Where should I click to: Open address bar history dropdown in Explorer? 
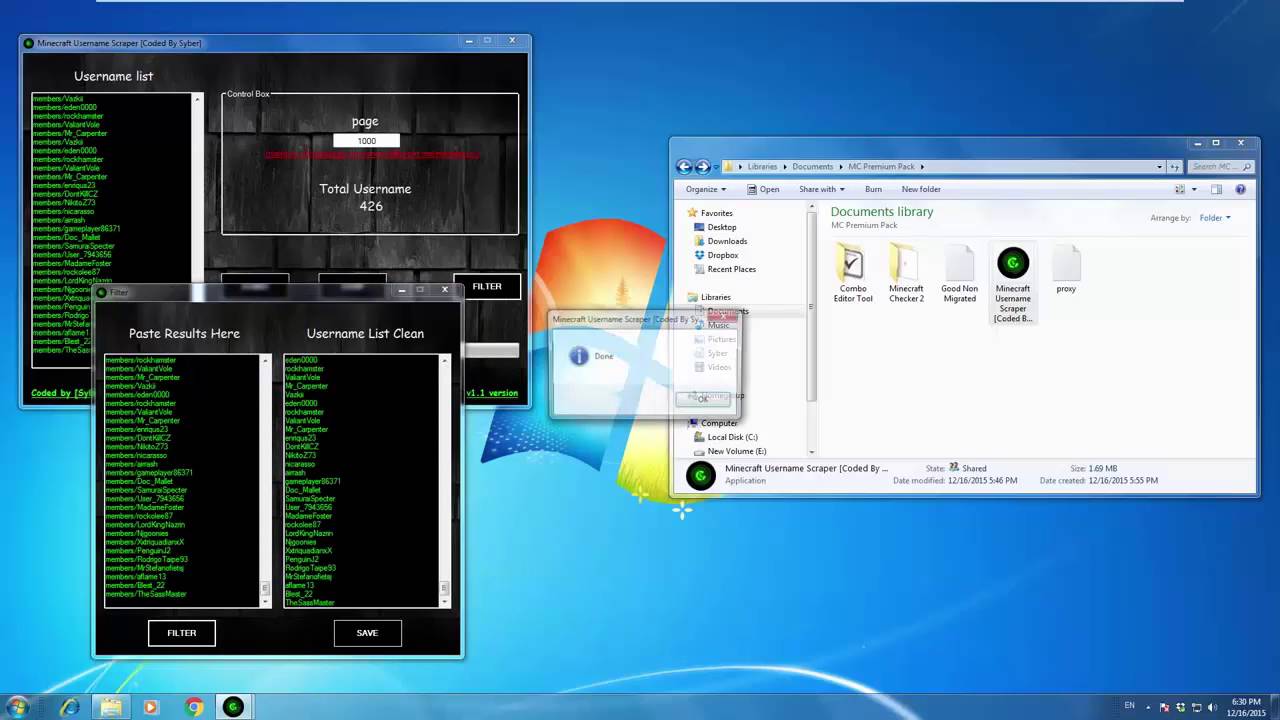click(1159, 167)
